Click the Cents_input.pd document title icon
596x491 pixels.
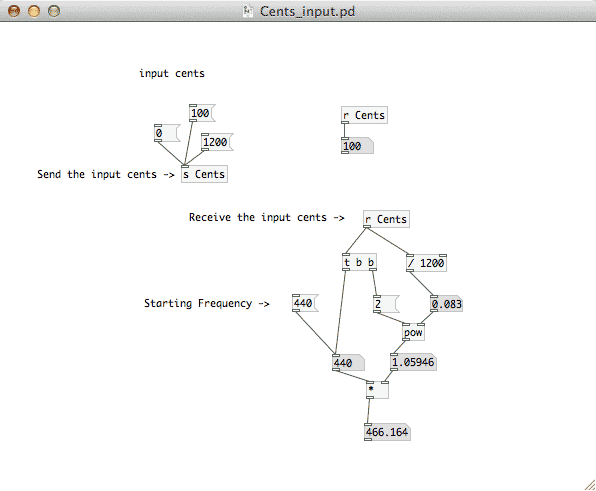pos(248,11)
